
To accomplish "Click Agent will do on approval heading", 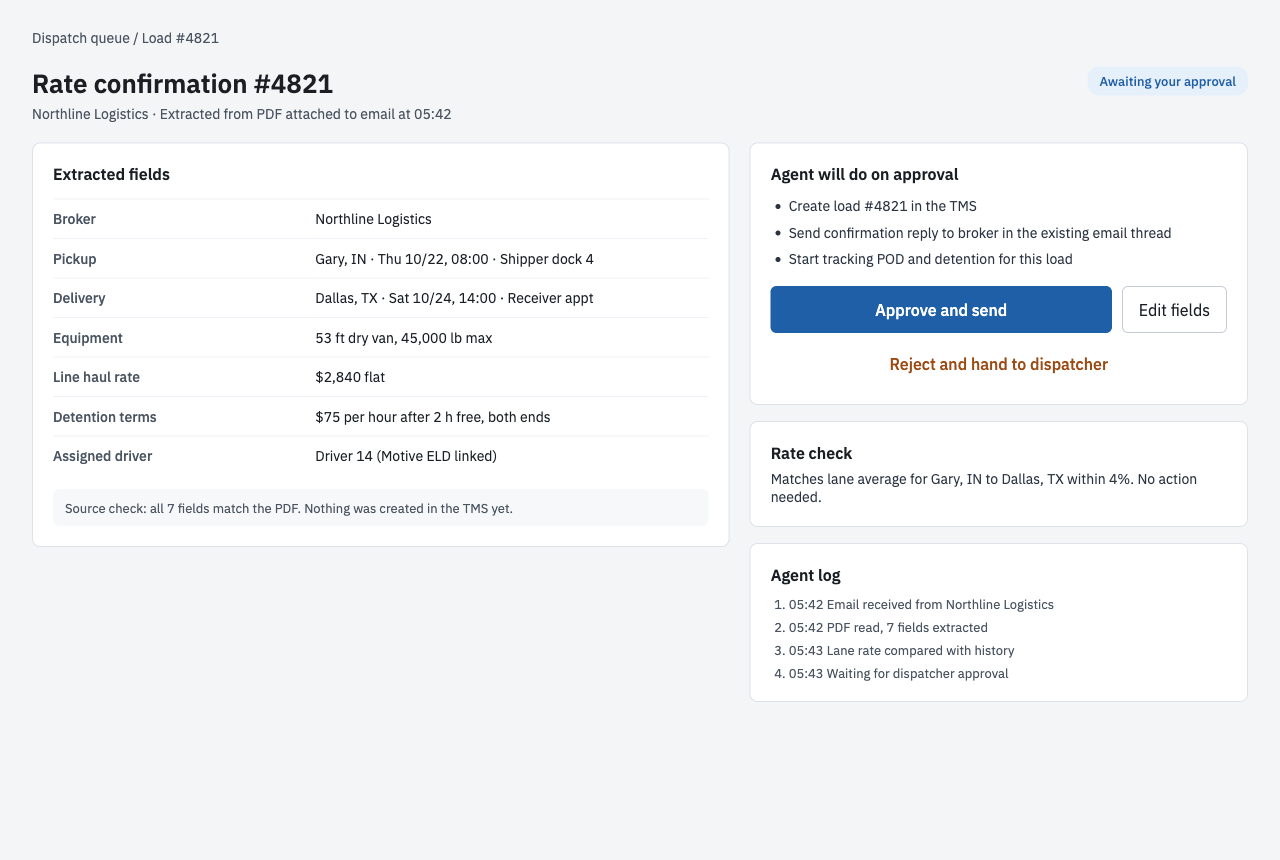I will point(864,174).
